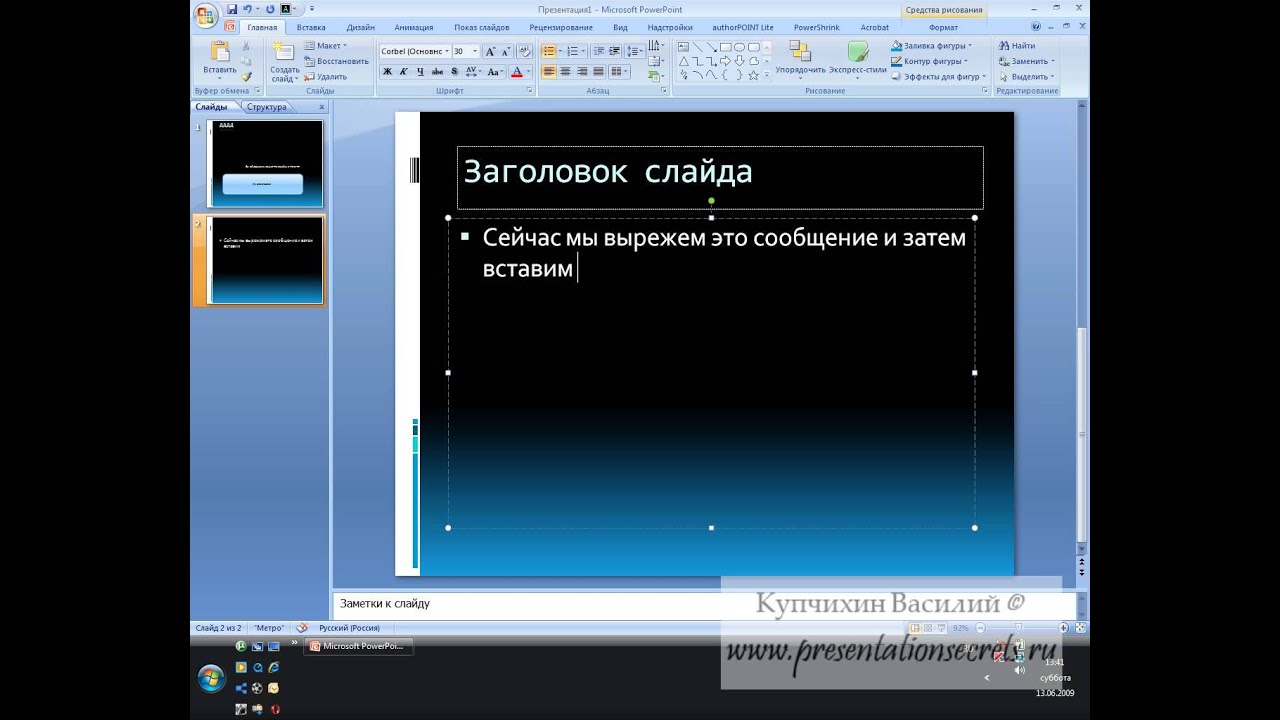Open the font size 30 dropdown
The width and height of the screenshot is (1280, 720).
pos(474,51)
